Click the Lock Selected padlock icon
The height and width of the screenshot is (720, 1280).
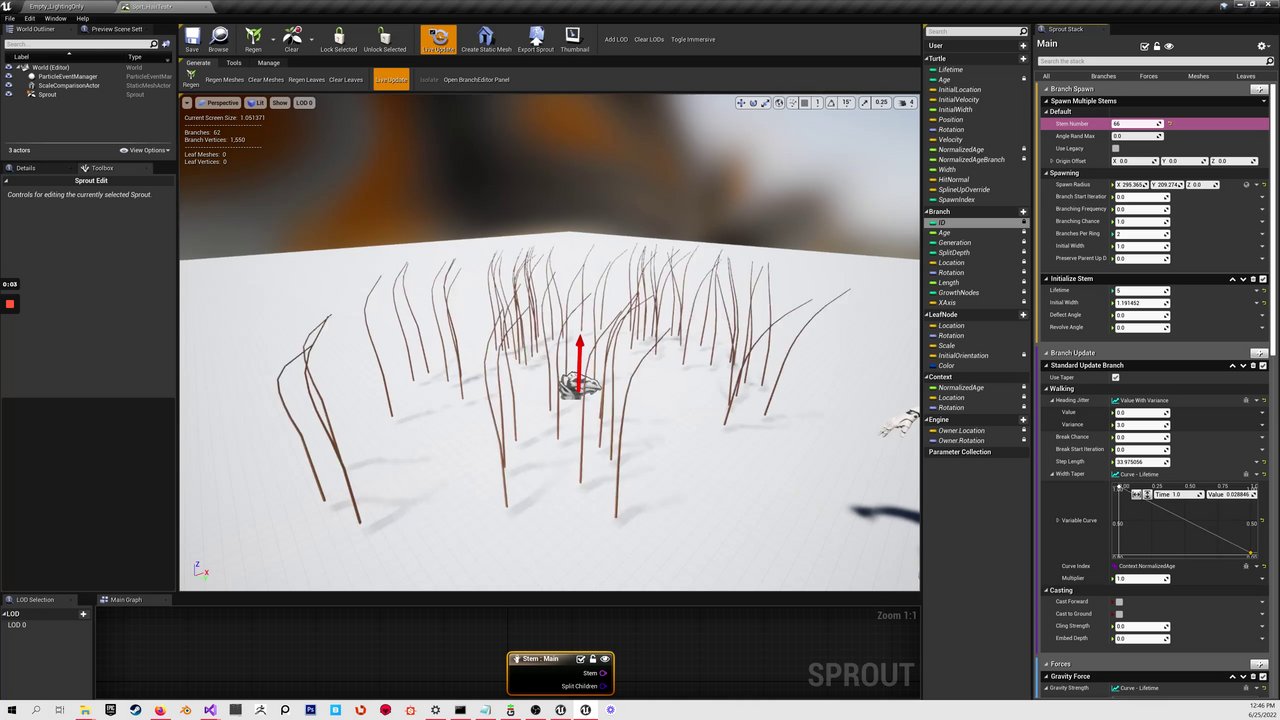point(339,38)
